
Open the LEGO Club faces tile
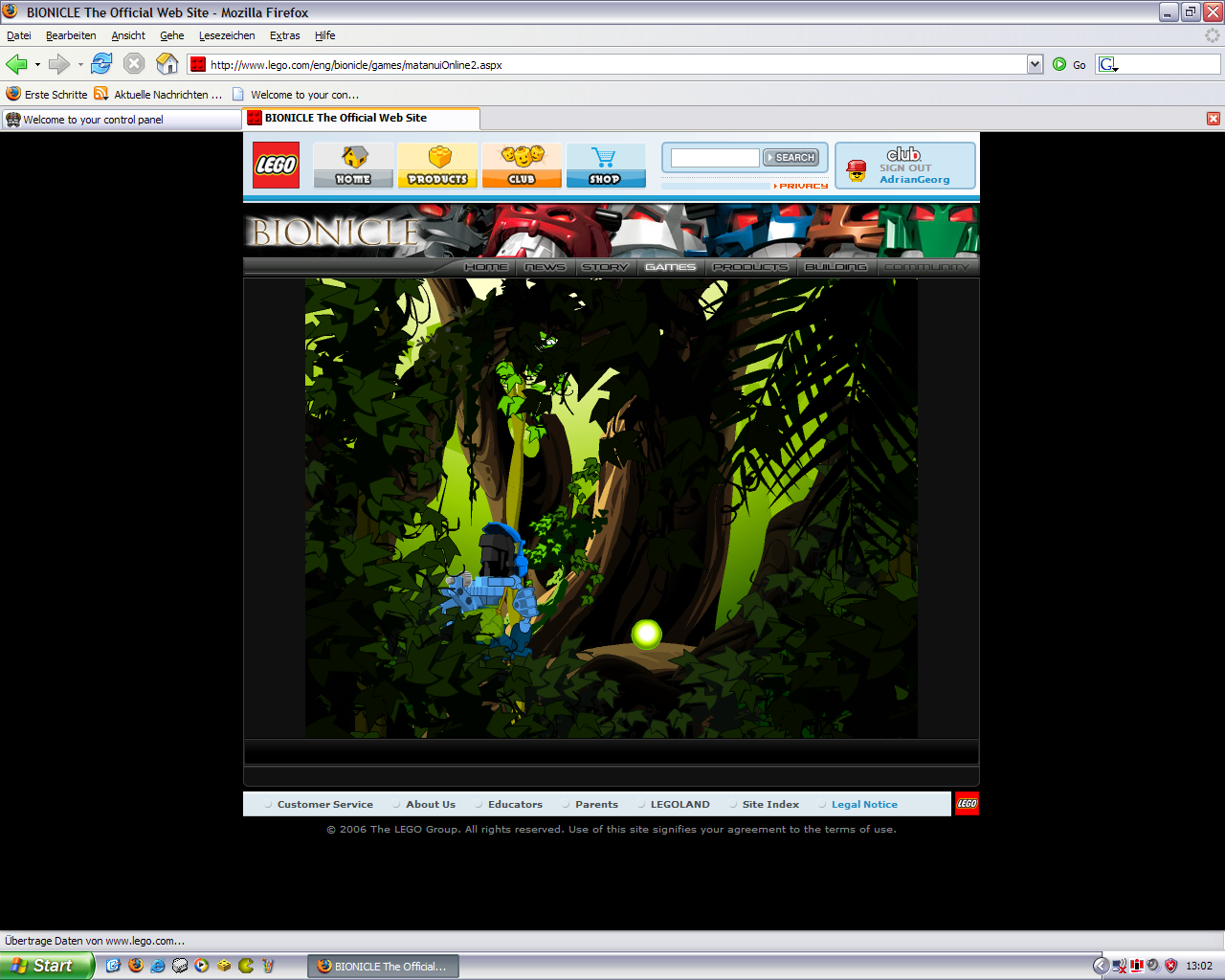coord(522,165)
